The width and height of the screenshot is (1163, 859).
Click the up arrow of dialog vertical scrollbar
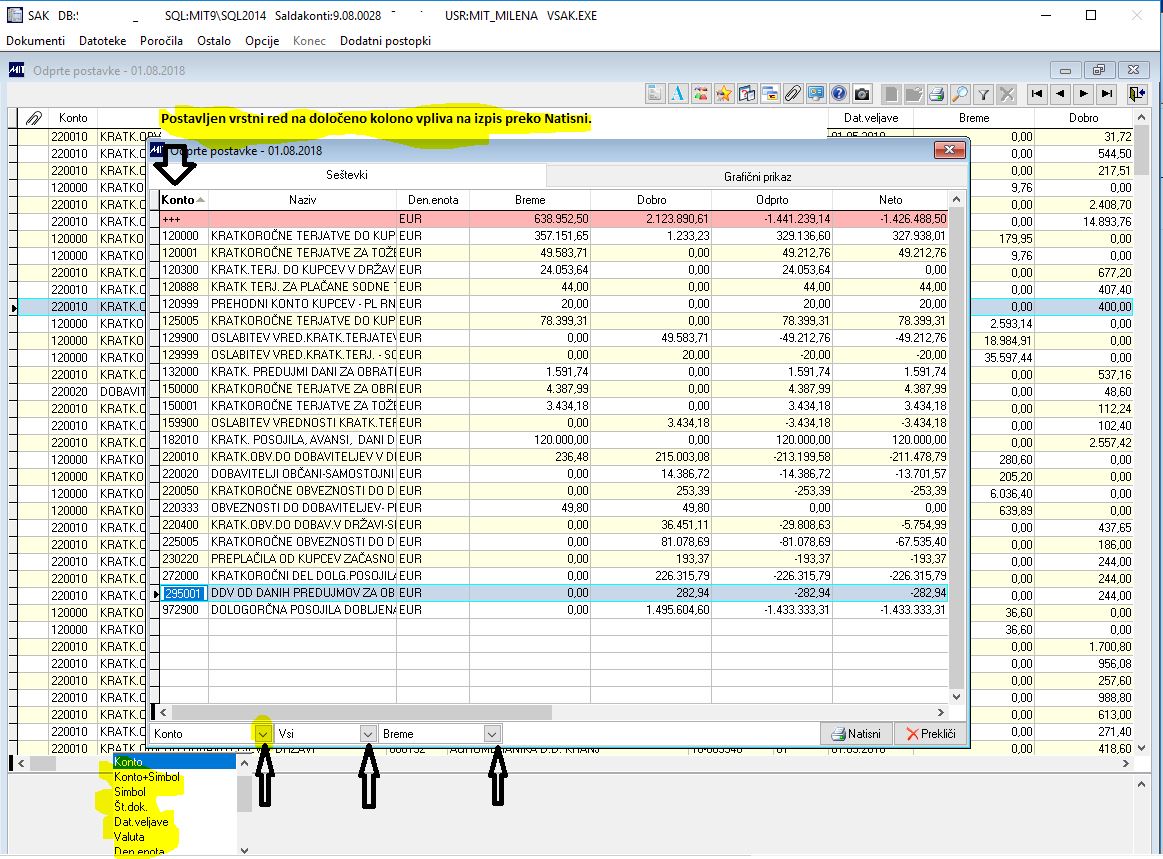957,200
